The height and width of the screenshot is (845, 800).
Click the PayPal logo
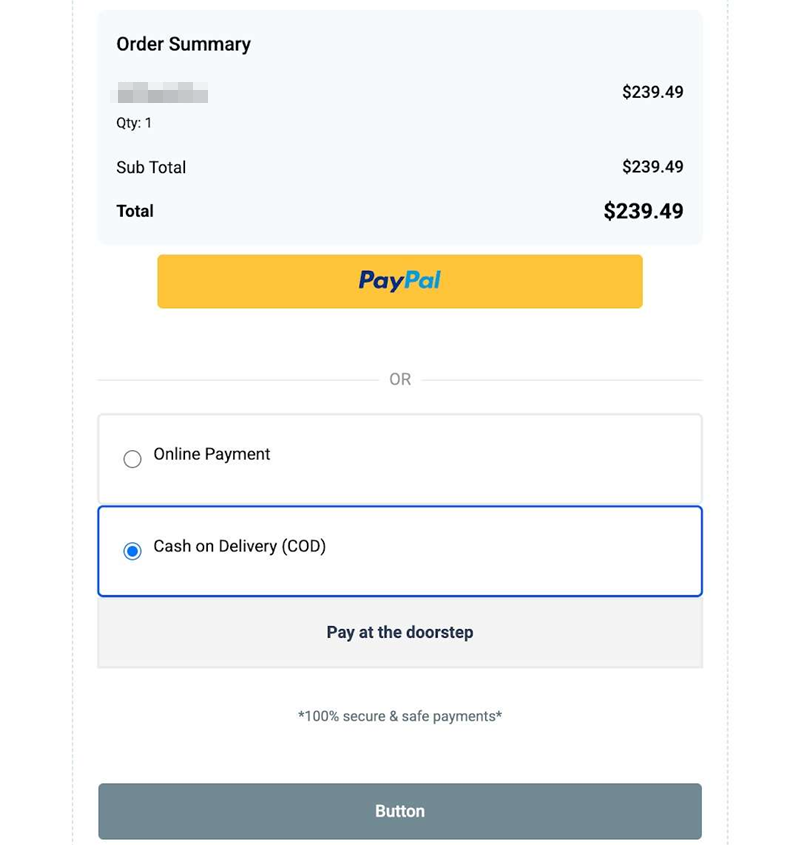coord(400,281)
